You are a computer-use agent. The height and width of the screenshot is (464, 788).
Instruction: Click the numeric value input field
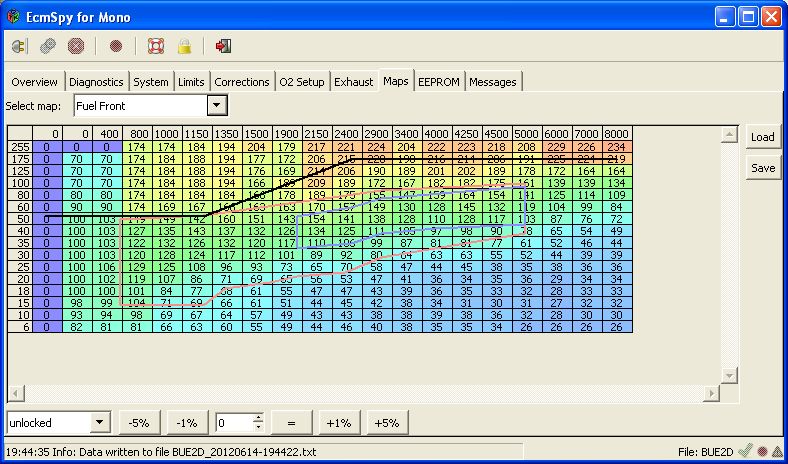pyautogui.click(x=234, y=422)
